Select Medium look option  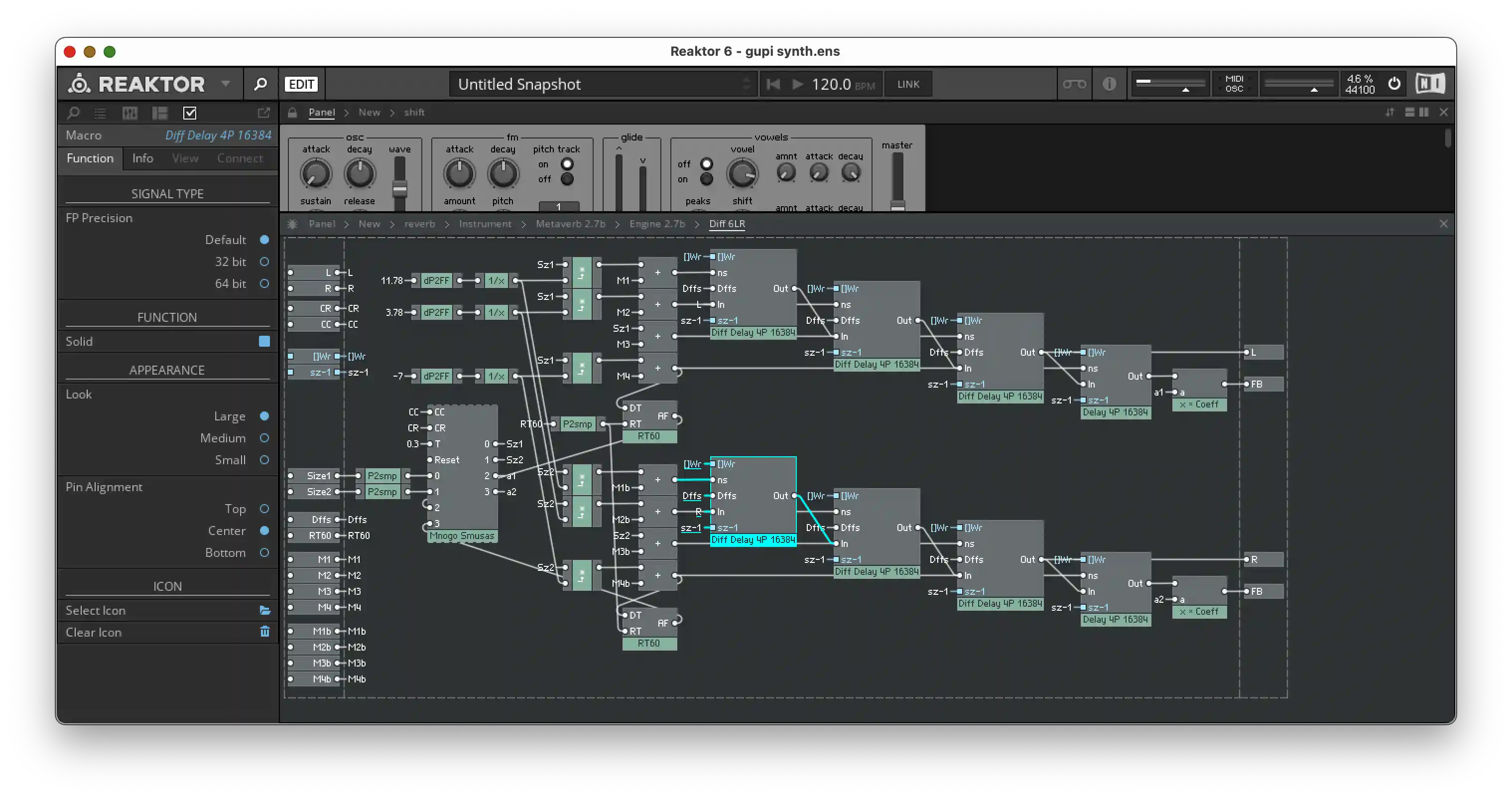click(264, 438)
